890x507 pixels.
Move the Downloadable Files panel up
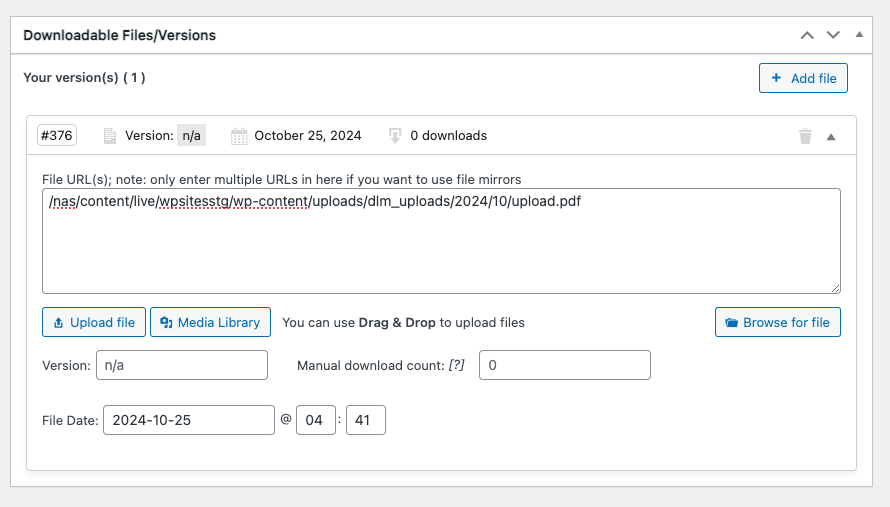[x=807, y=35]
